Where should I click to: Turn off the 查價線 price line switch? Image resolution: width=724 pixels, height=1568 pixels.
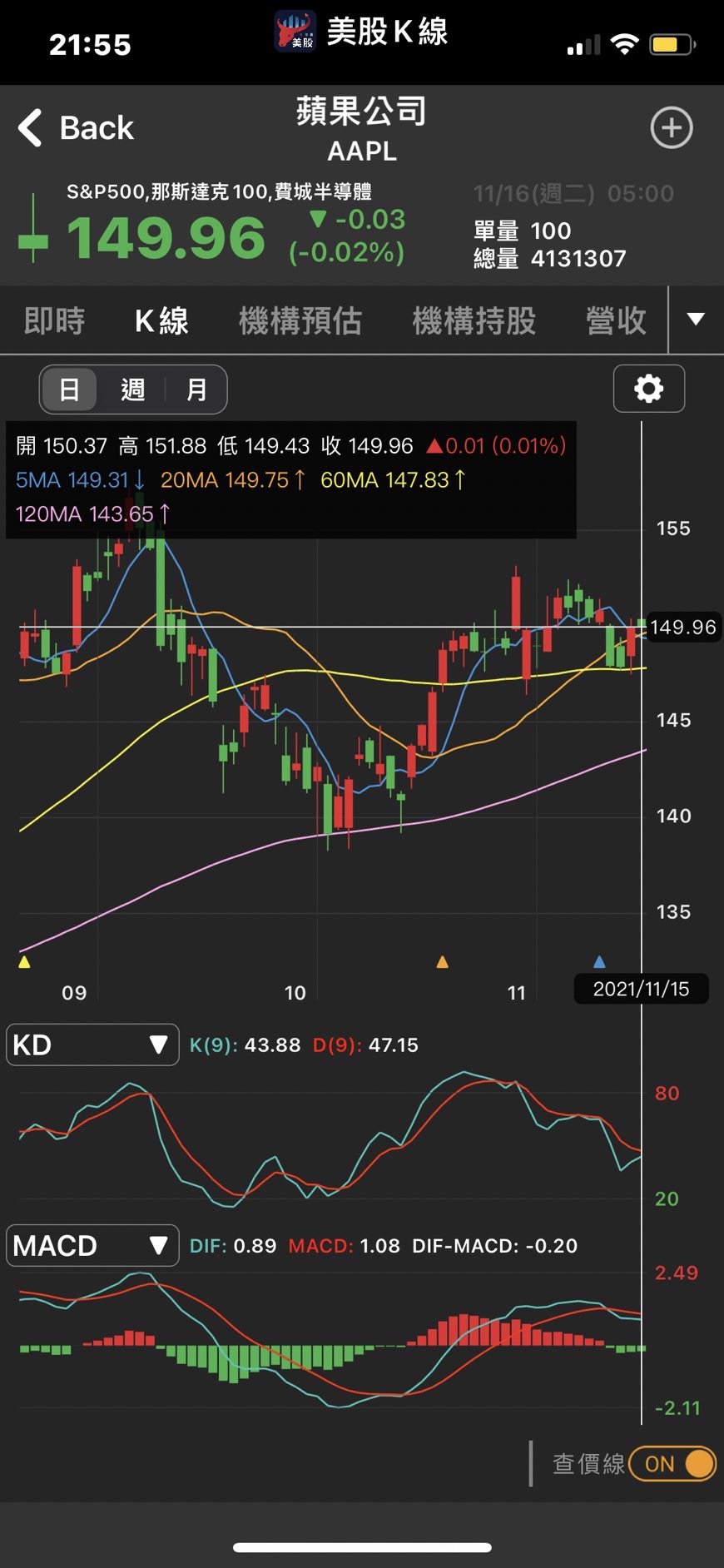point(672,1464)
